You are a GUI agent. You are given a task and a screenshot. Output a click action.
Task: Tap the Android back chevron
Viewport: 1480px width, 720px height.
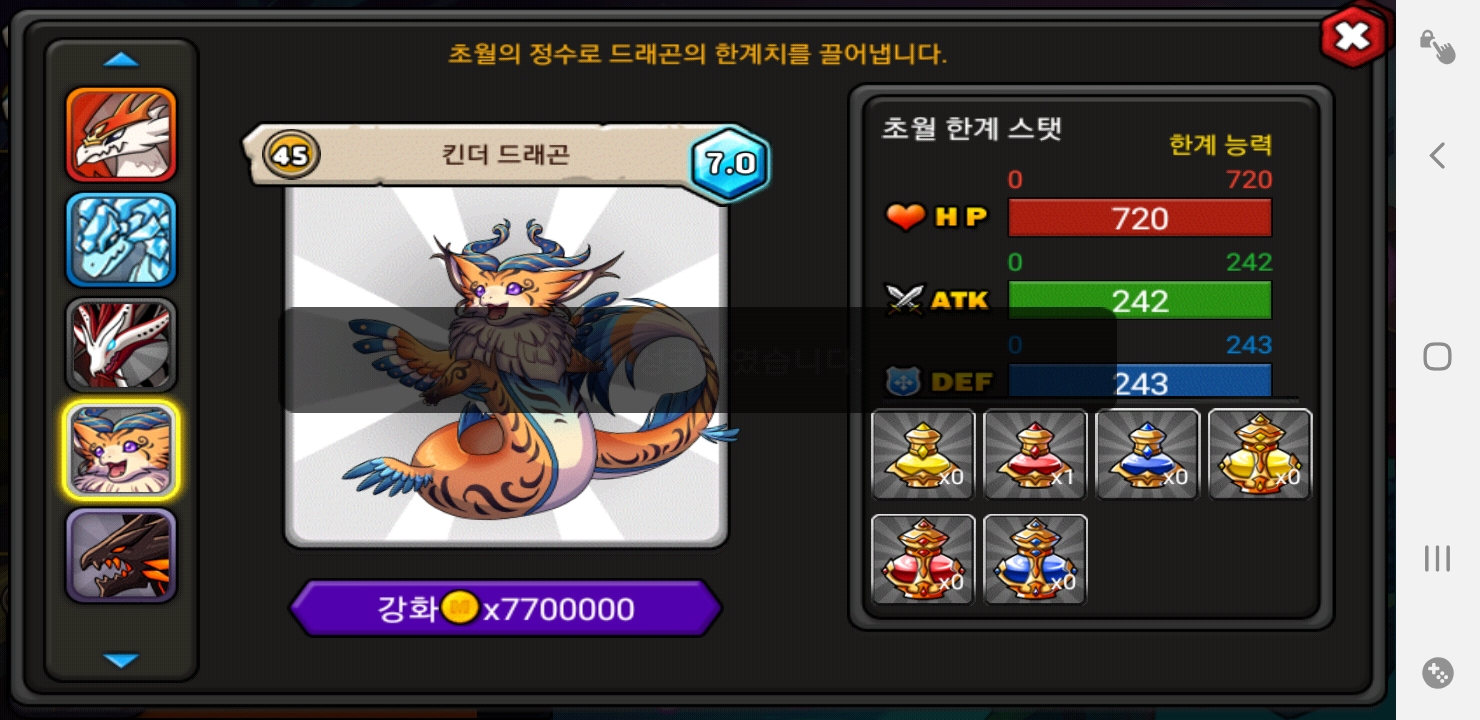pos(1437,155)
